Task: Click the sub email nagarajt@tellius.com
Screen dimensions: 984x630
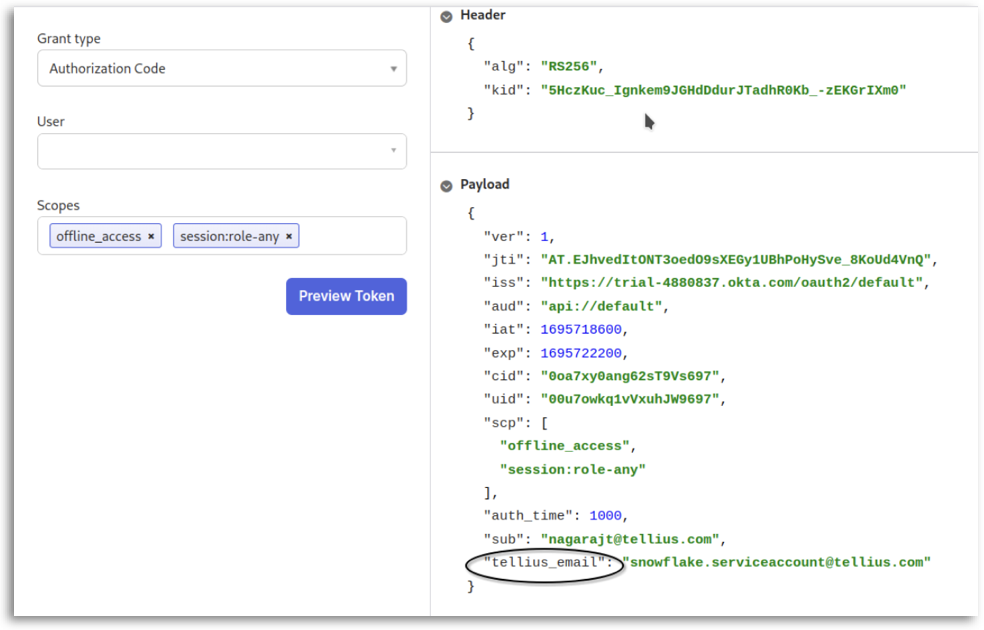Action: tap(632, 540)
